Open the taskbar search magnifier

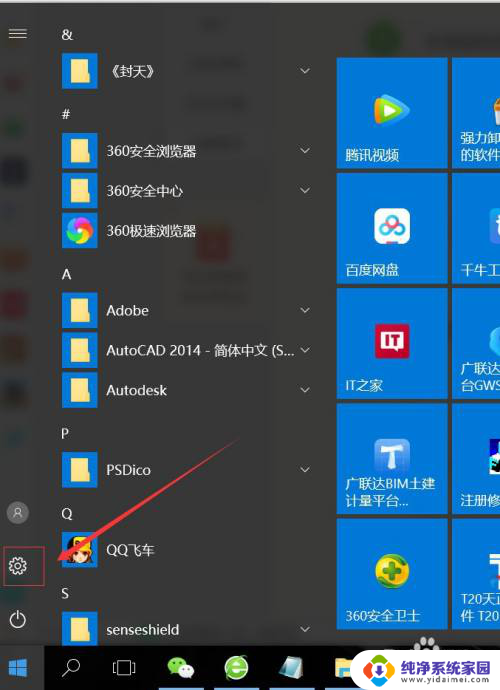tap(70, 668)
